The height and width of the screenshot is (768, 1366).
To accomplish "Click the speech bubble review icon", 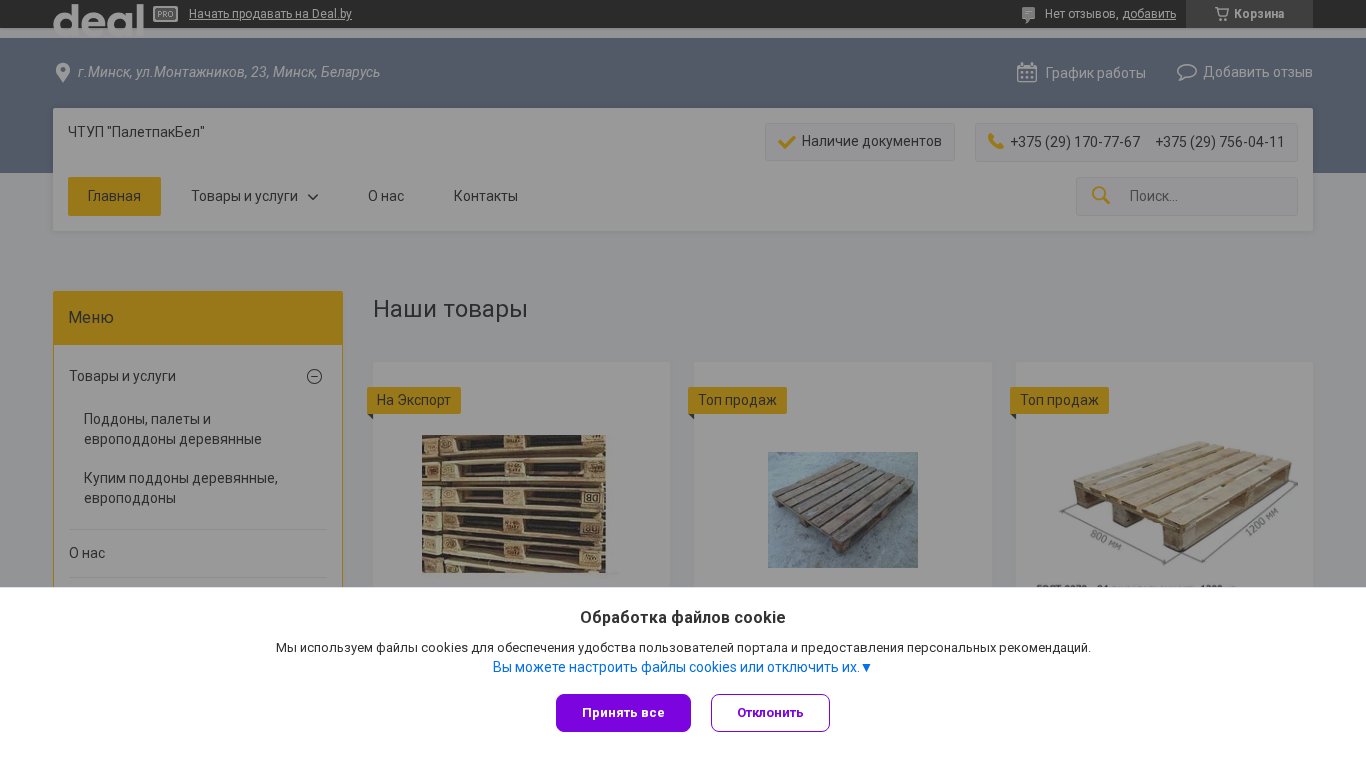I will point(1186,72).
